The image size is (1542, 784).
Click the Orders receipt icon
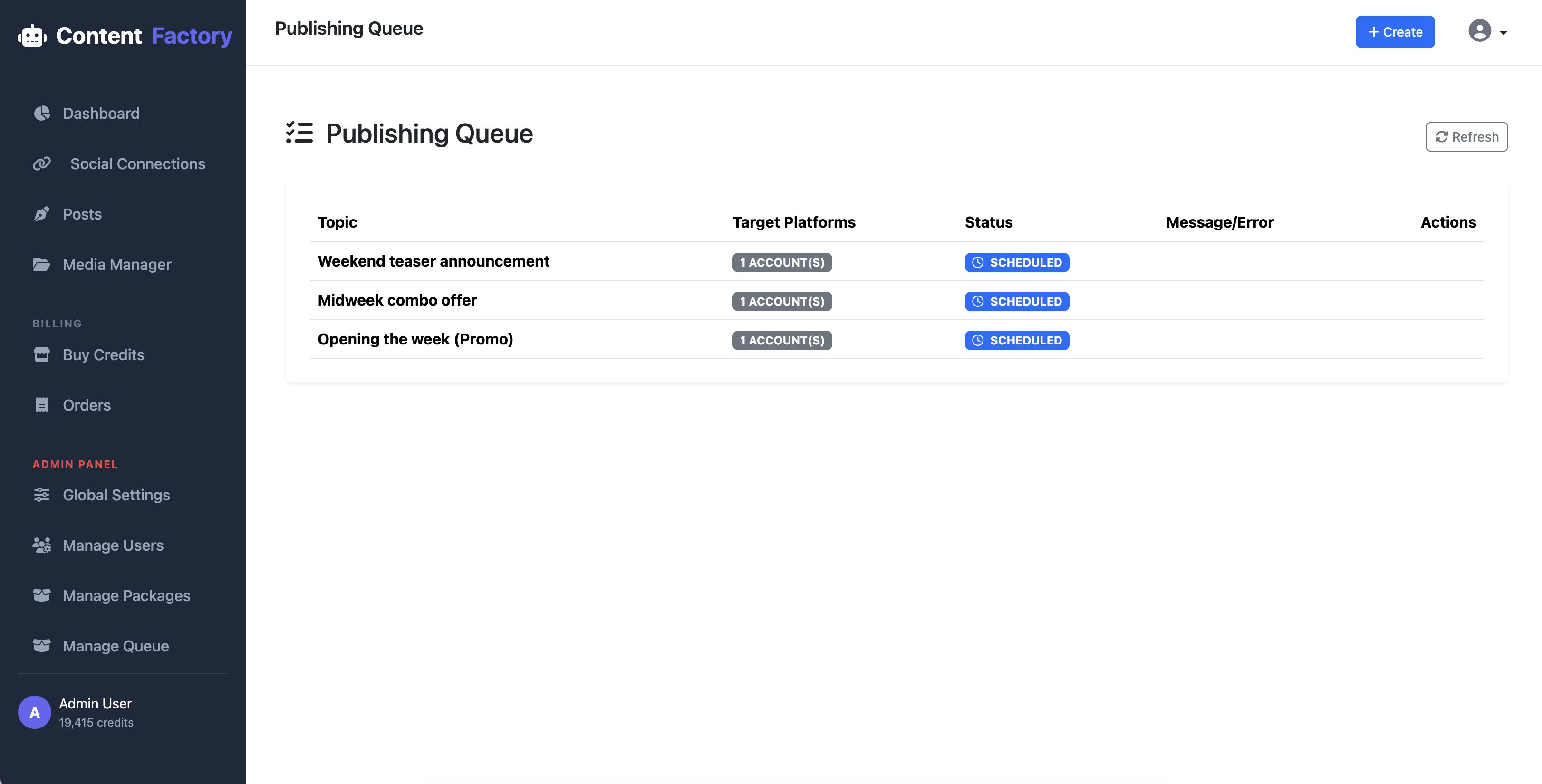point(42,405)
